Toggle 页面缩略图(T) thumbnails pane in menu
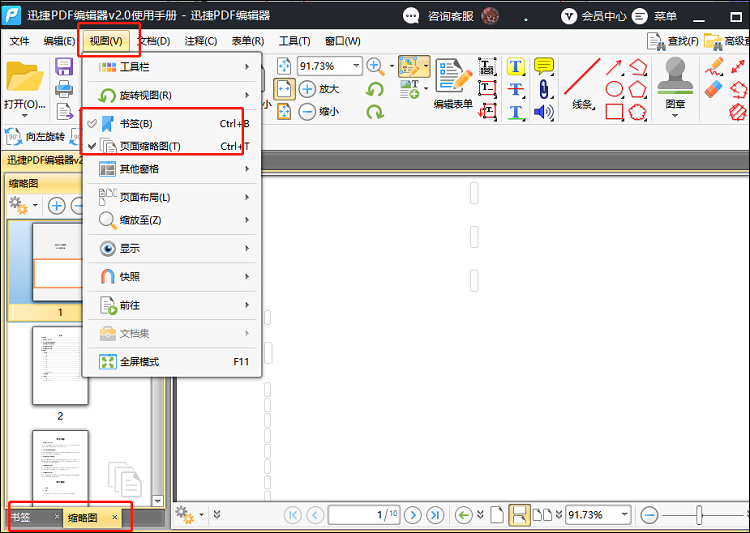 [172, 146]
